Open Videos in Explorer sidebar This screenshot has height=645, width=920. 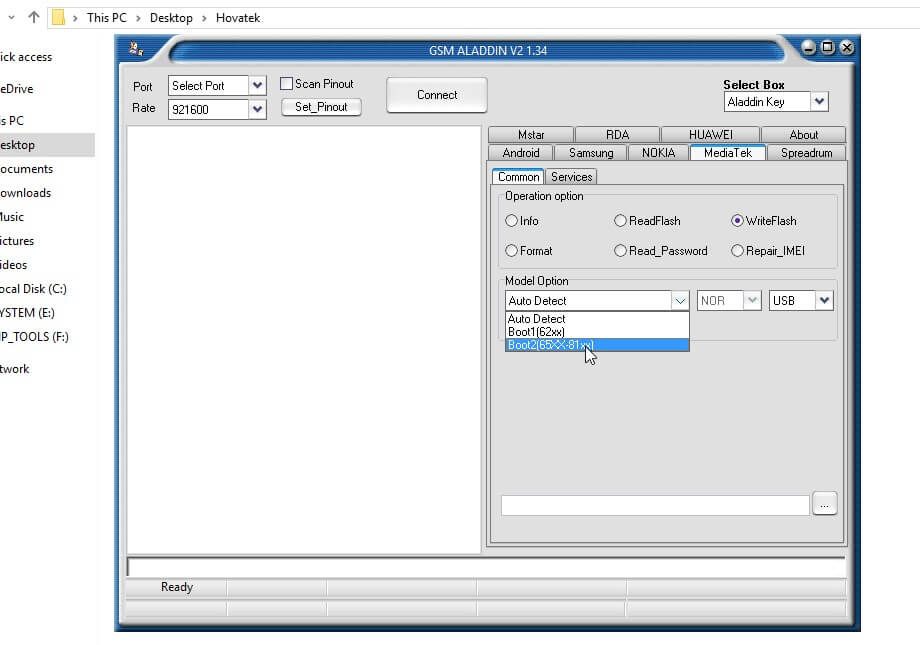14,265
